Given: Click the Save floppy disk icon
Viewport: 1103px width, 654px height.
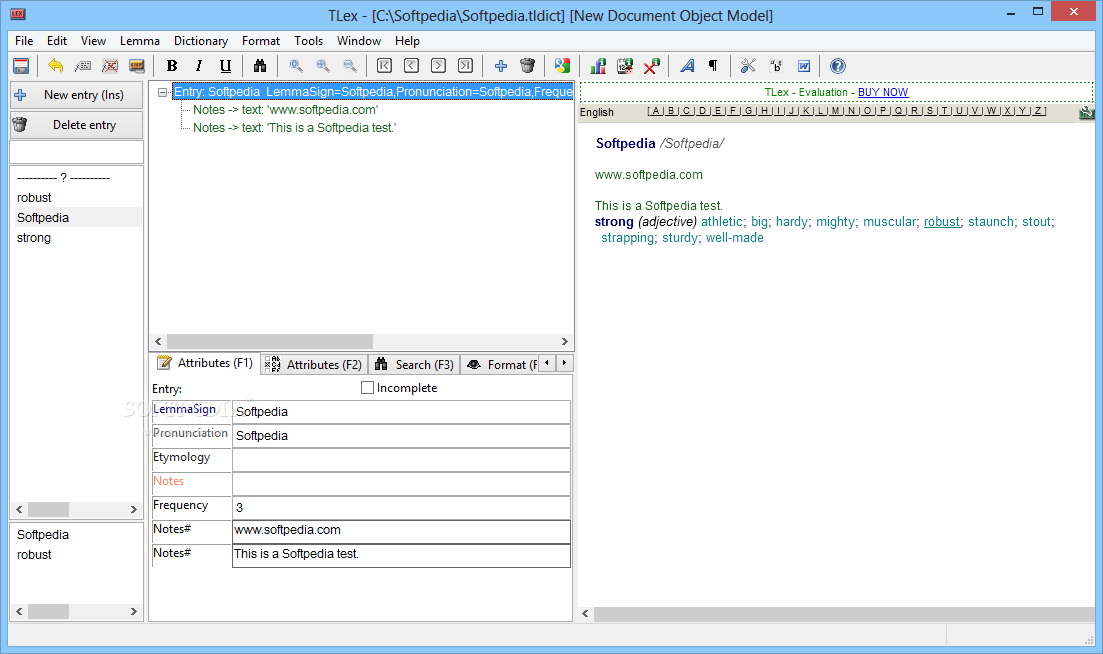Looking at the screenshot, I should click(20, 66).
